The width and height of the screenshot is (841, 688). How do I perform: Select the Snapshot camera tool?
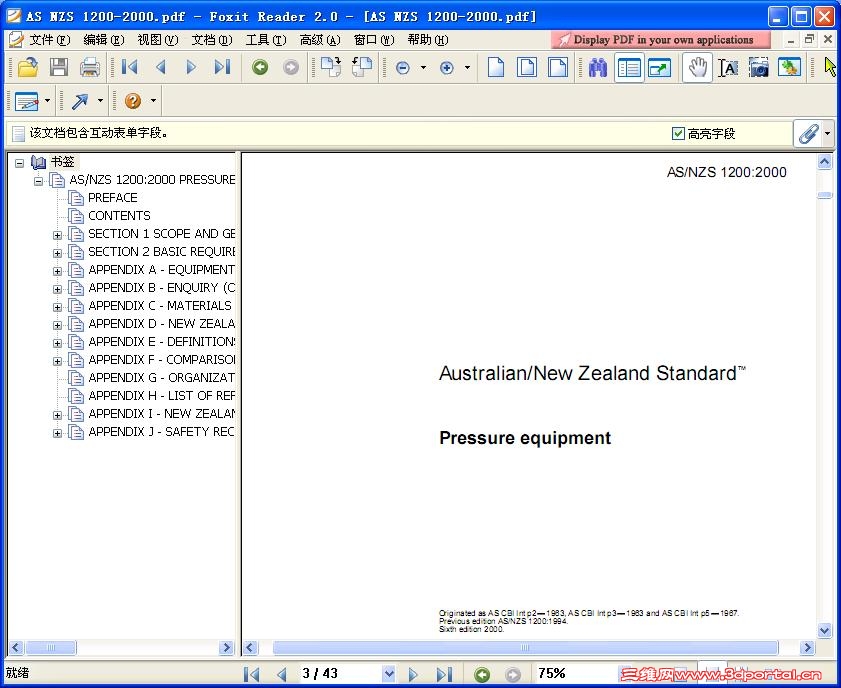tap(758, 68)
